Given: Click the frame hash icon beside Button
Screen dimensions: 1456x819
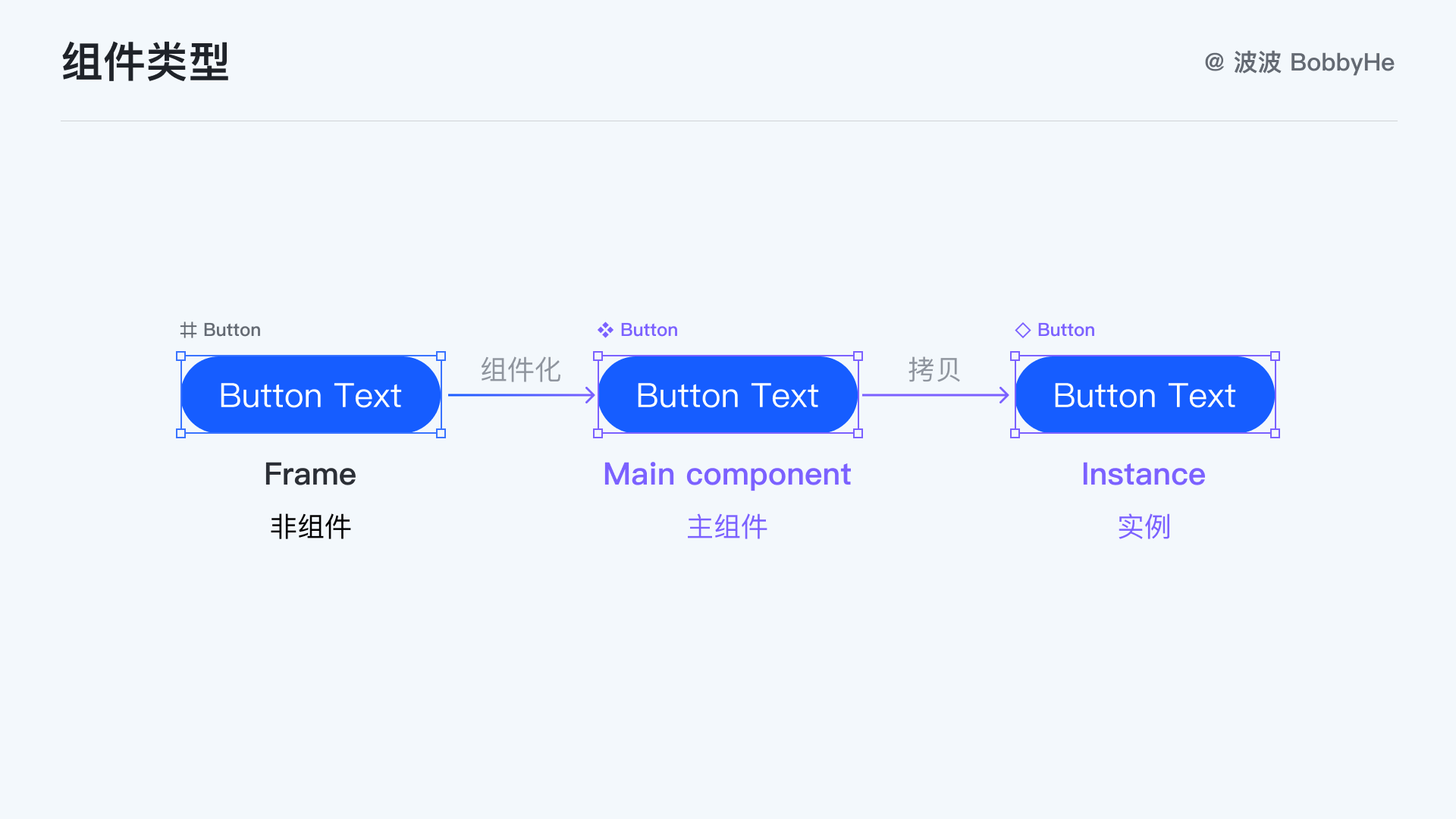Looking at the screenshot, I should click(188, 330).
